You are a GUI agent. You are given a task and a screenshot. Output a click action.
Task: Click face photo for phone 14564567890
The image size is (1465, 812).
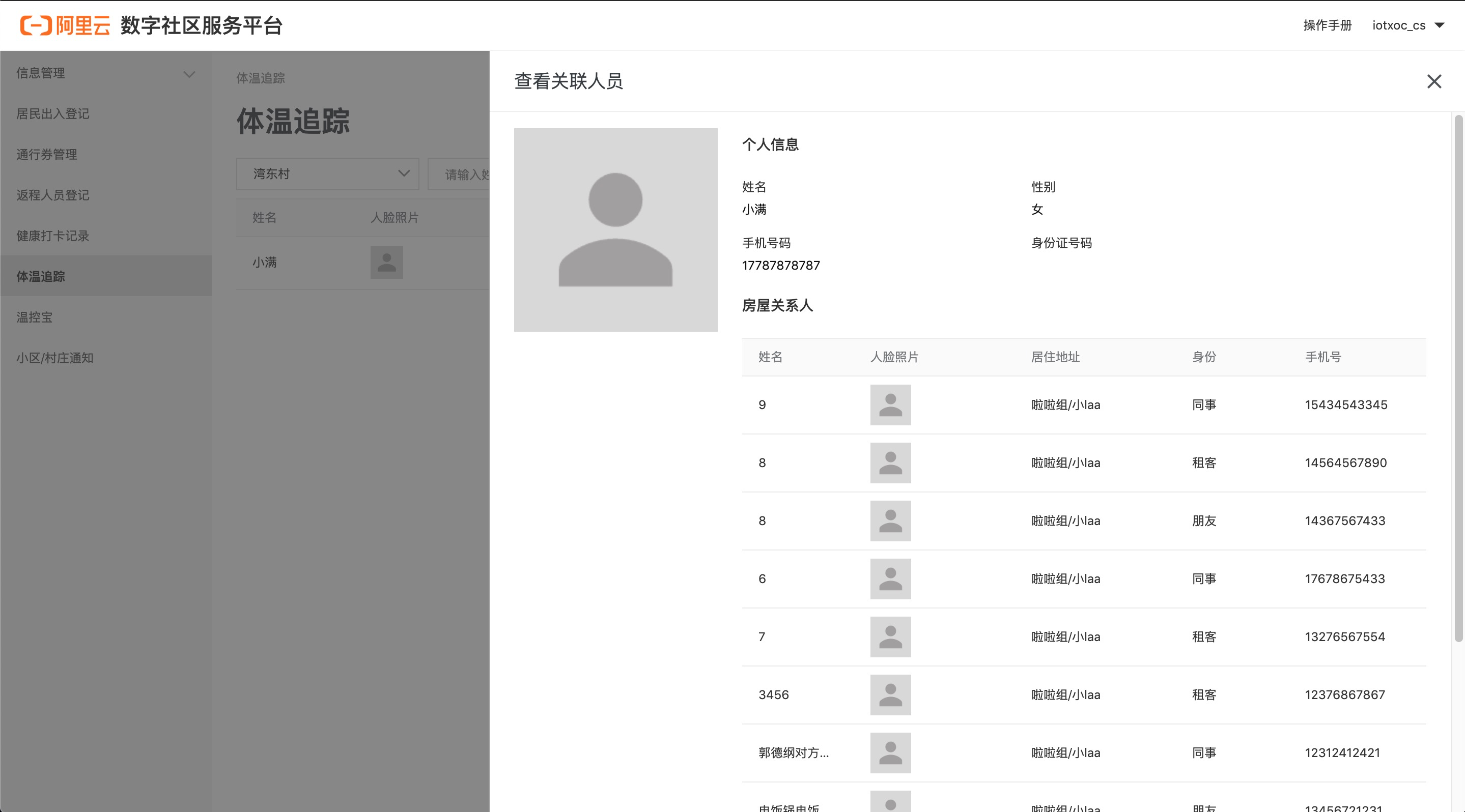[890, 463]
